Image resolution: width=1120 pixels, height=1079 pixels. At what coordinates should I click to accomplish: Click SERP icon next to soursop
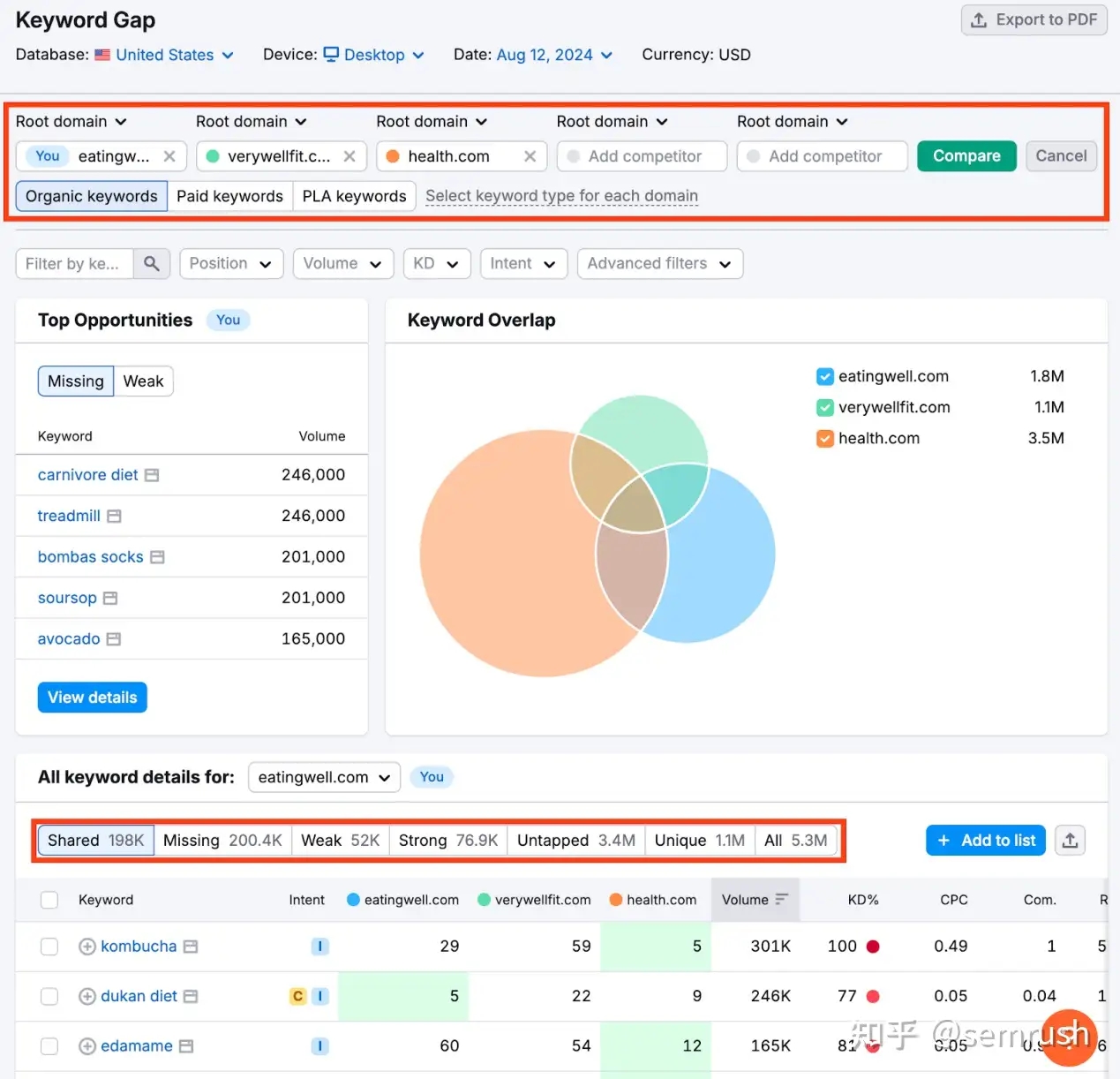[x=110, y=599]
